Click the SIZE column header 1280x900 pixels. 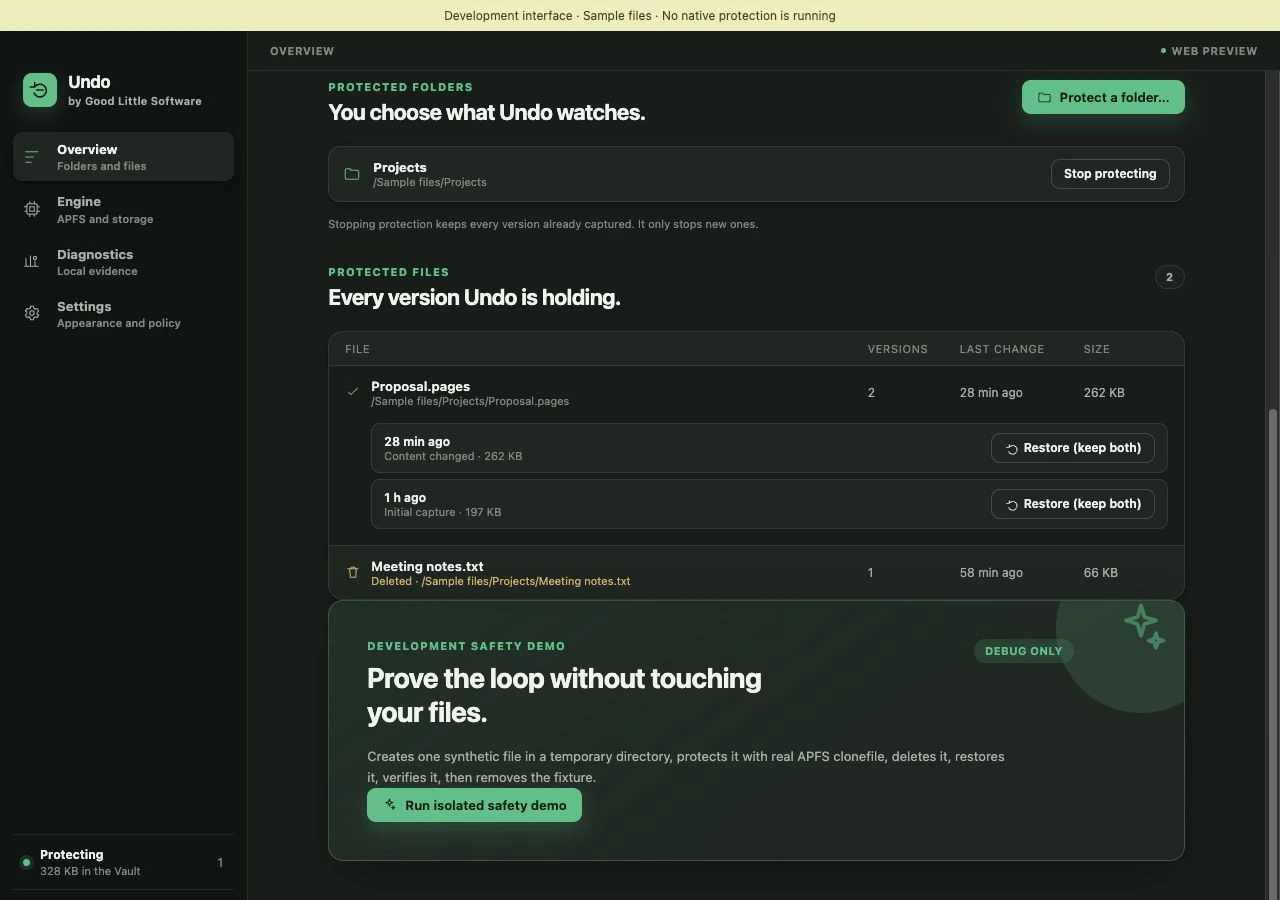click(x=1096, y=349)
